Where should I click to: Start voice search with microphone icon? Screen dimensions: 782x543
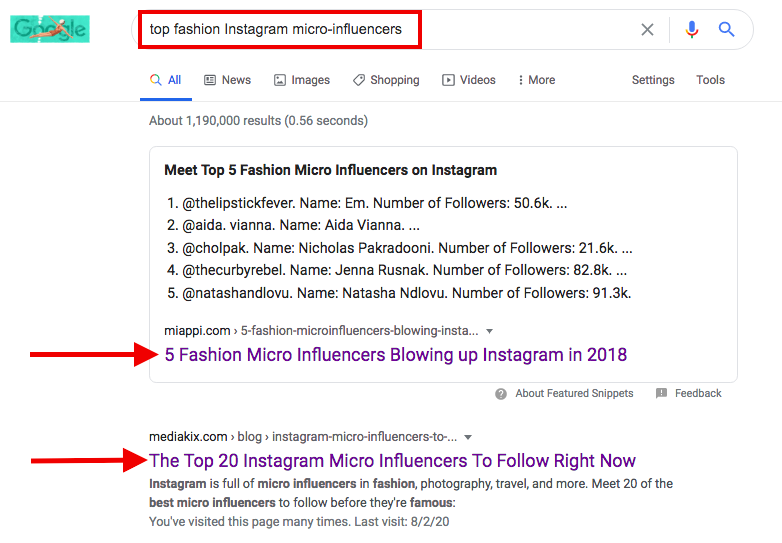[x=692, y=30]
